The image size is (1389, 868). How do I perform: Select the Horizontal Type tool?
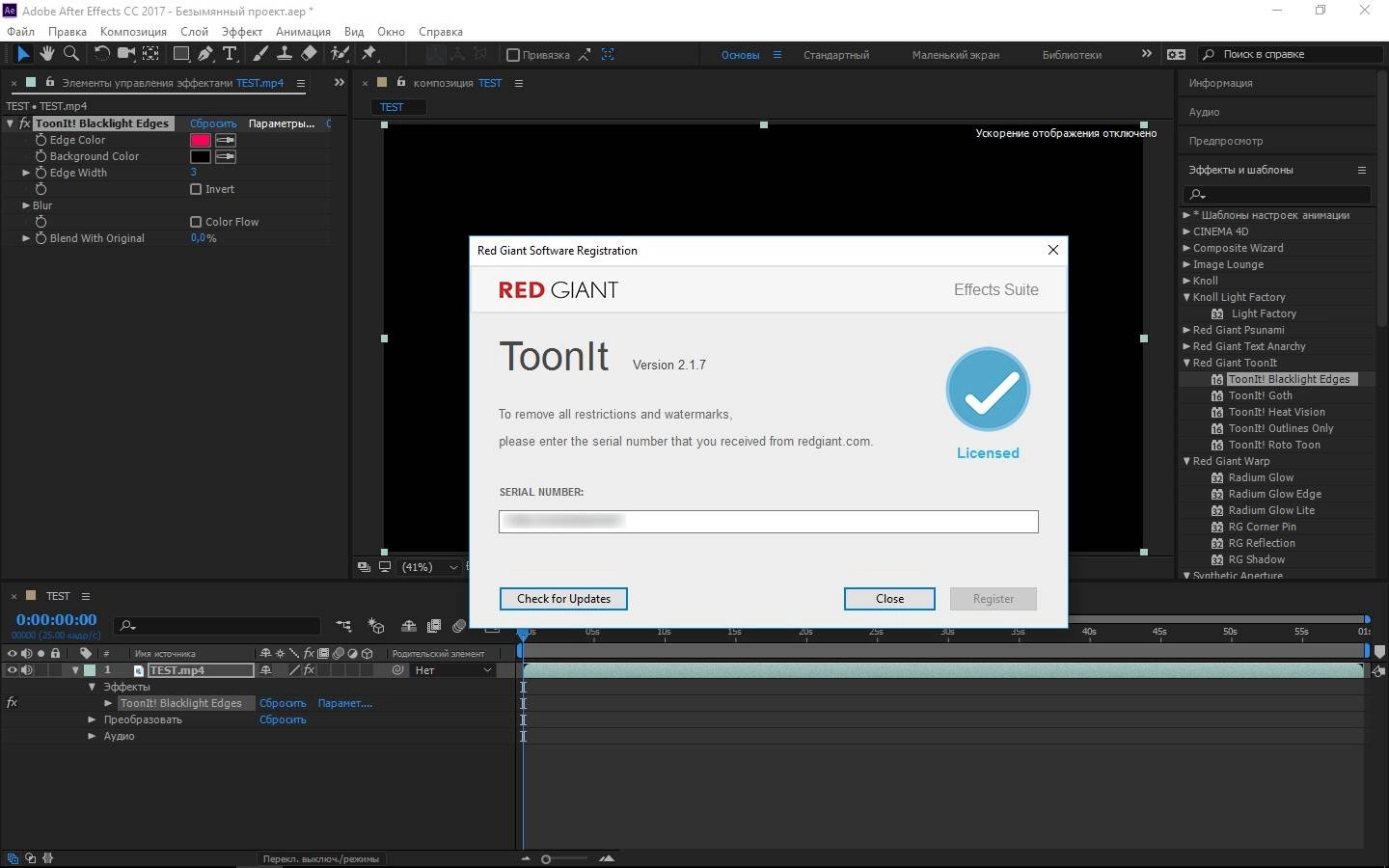coord(230,54)
